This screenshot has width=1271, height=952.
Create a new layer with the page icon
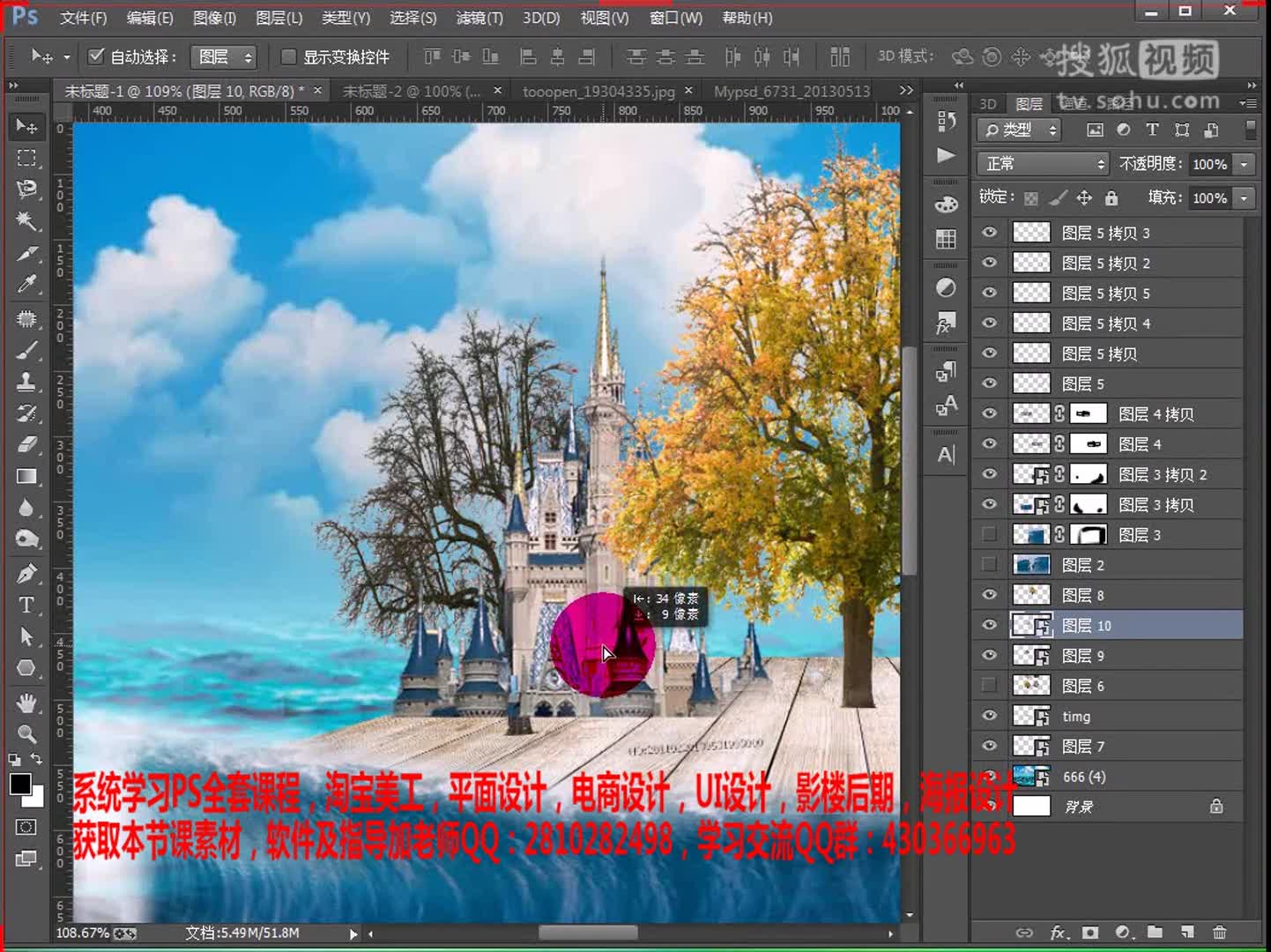(1187, 933)
